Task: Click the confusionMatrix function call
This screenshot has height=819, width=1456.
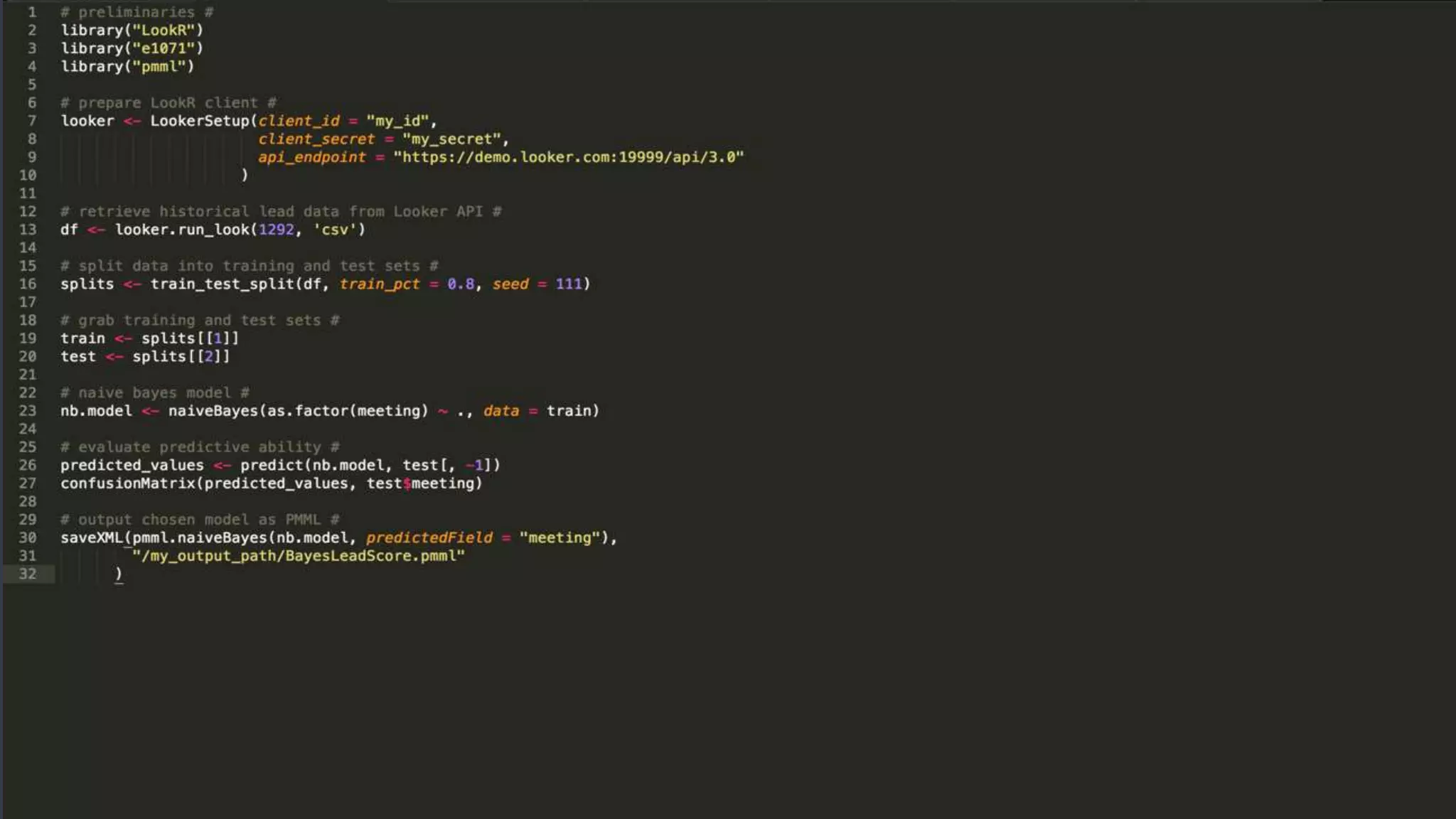Action: click(x=127, y=483)
